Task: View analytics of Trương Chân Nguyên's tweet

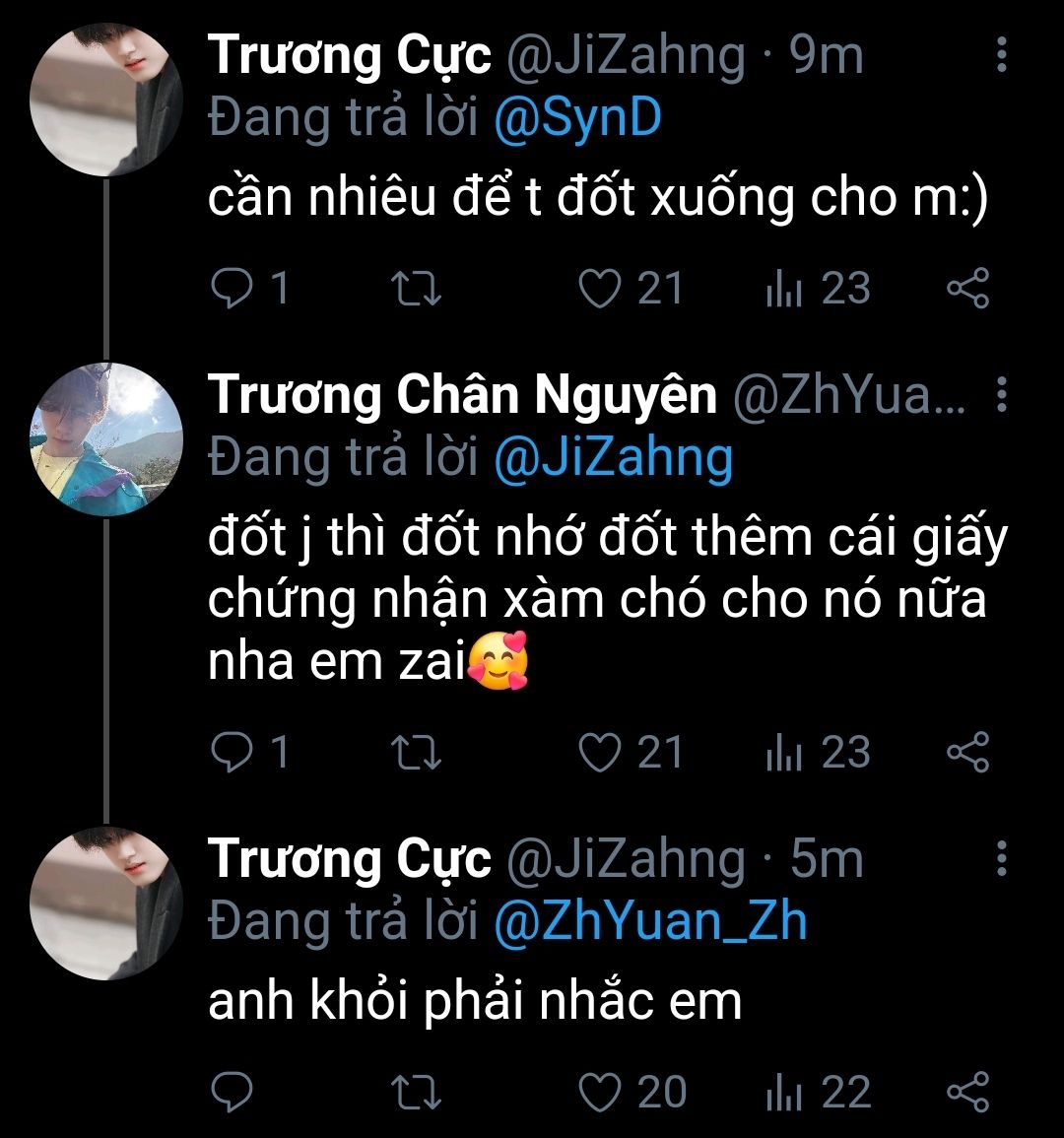Action: 784,754
